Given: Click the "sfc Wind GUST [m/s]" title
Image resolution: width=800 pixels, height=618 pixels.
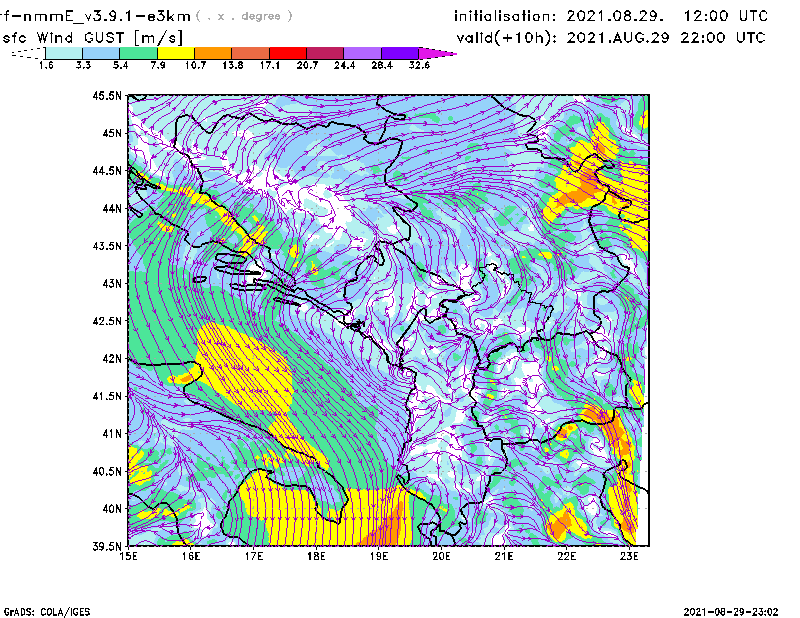Looking at the screenshot, I should [92, 38].
